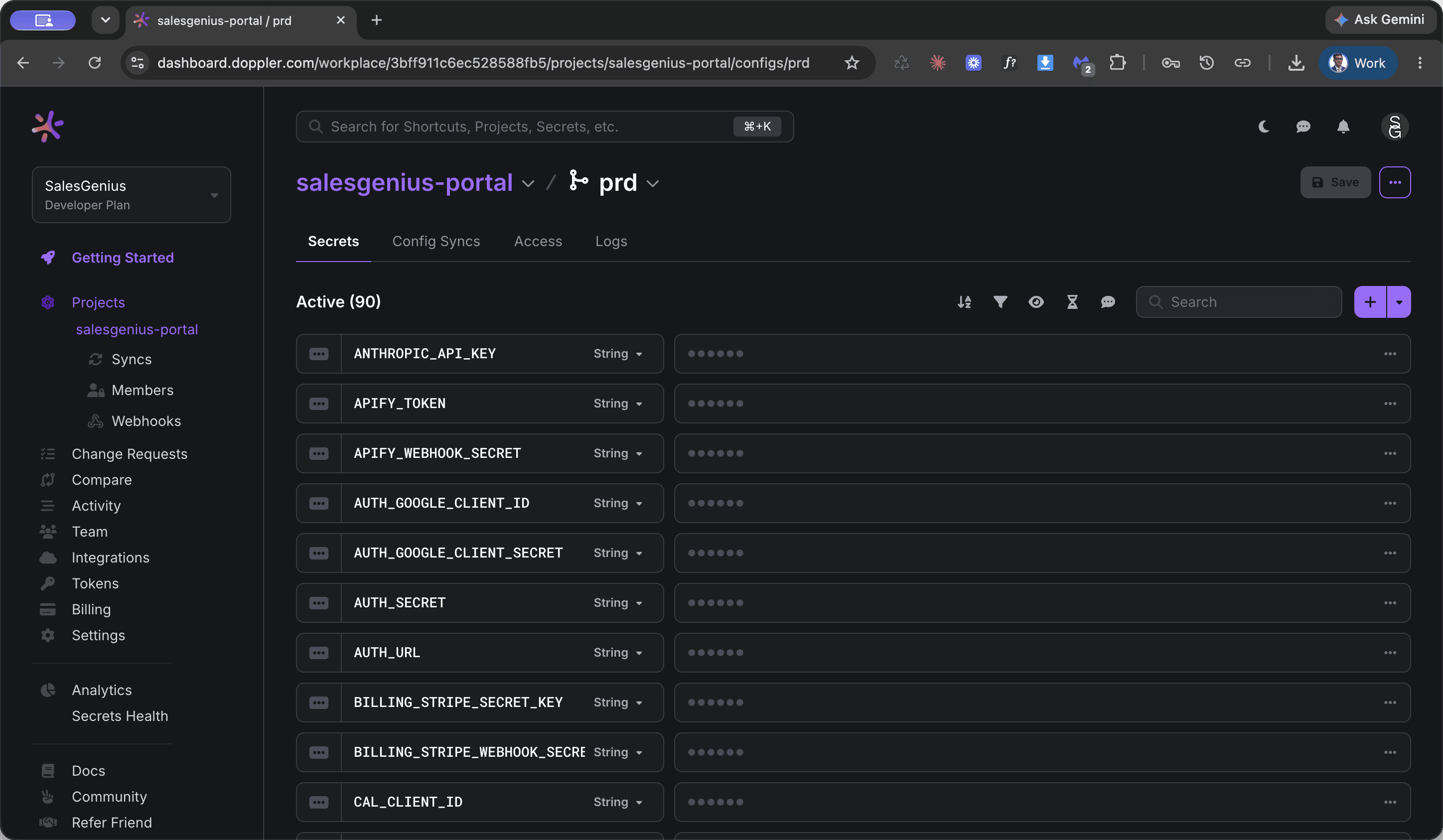
Task: Switch to the Logs tab
Action: point(611,241)
